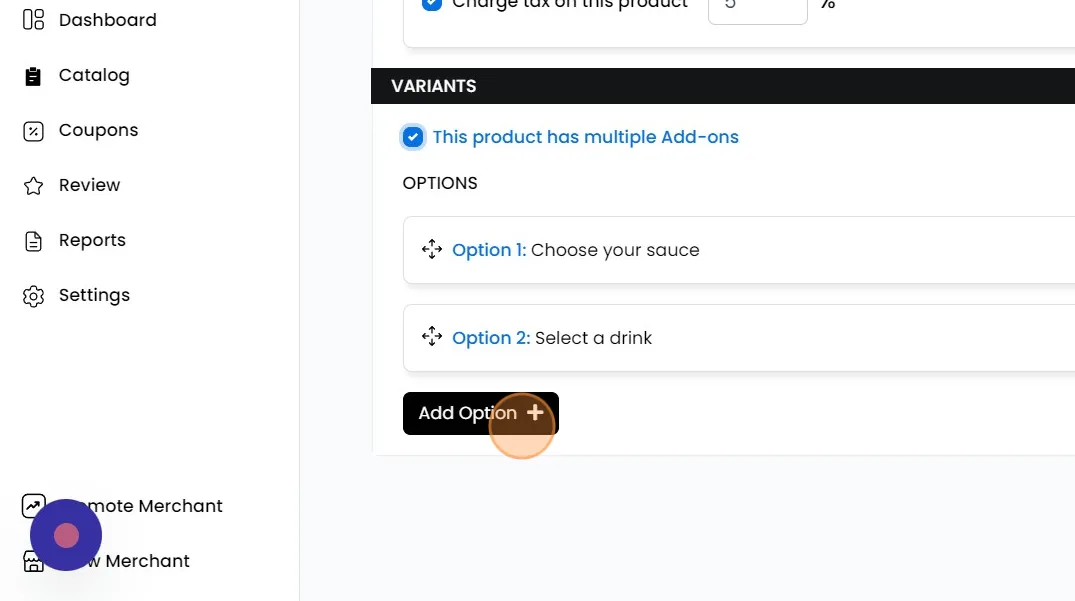Click the Dashboard icon in the sidebar
The width and height of the screenshot is (1075, 601).
point(33,20)
